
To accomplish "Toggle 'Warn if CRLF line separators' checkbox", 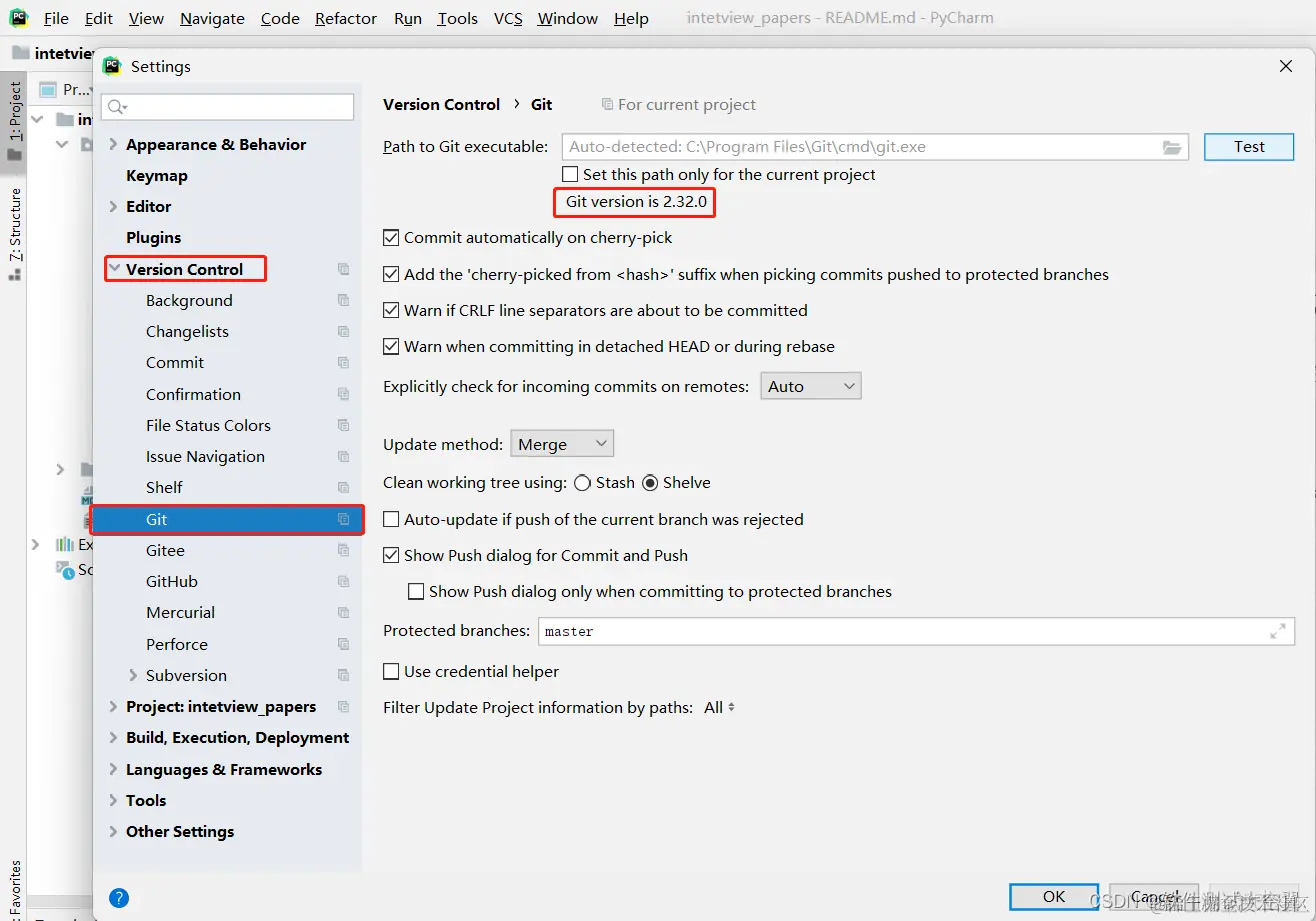I will 391,311.
